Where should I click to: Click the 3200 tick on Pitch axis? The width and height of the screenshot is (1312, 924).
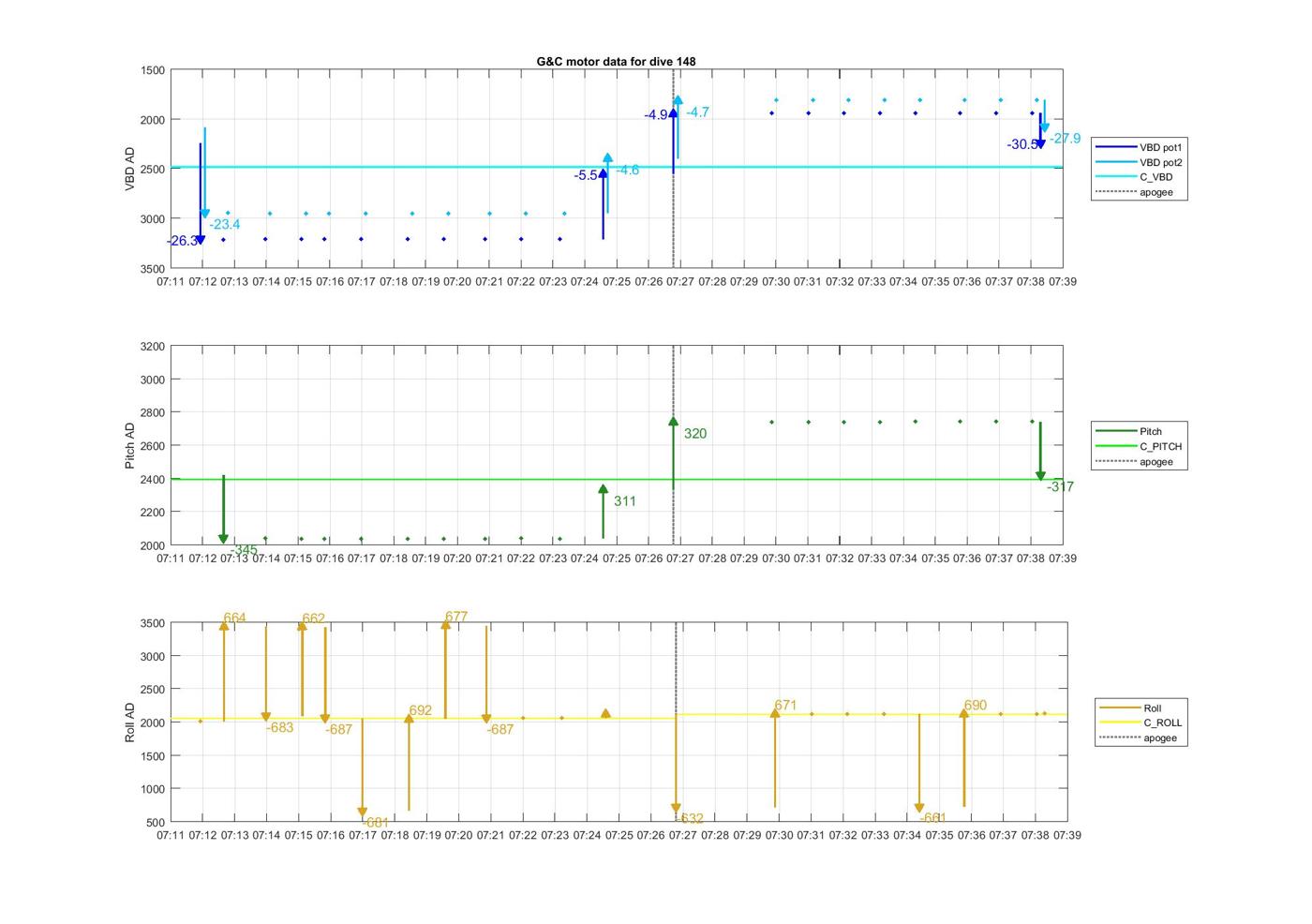click(153, 347)
